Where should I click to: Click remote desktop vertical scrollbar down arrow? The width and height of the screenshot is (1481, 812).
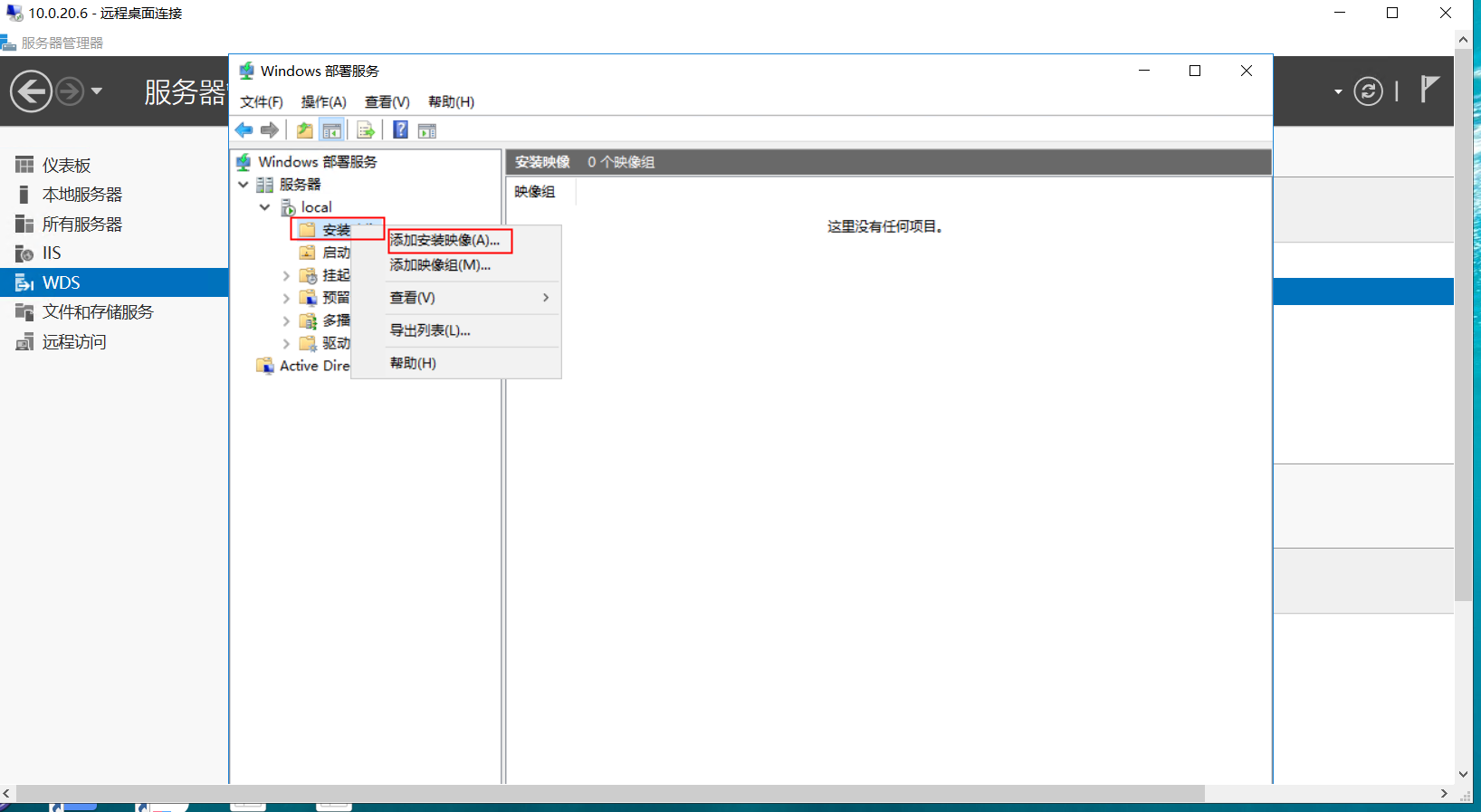1463,775
